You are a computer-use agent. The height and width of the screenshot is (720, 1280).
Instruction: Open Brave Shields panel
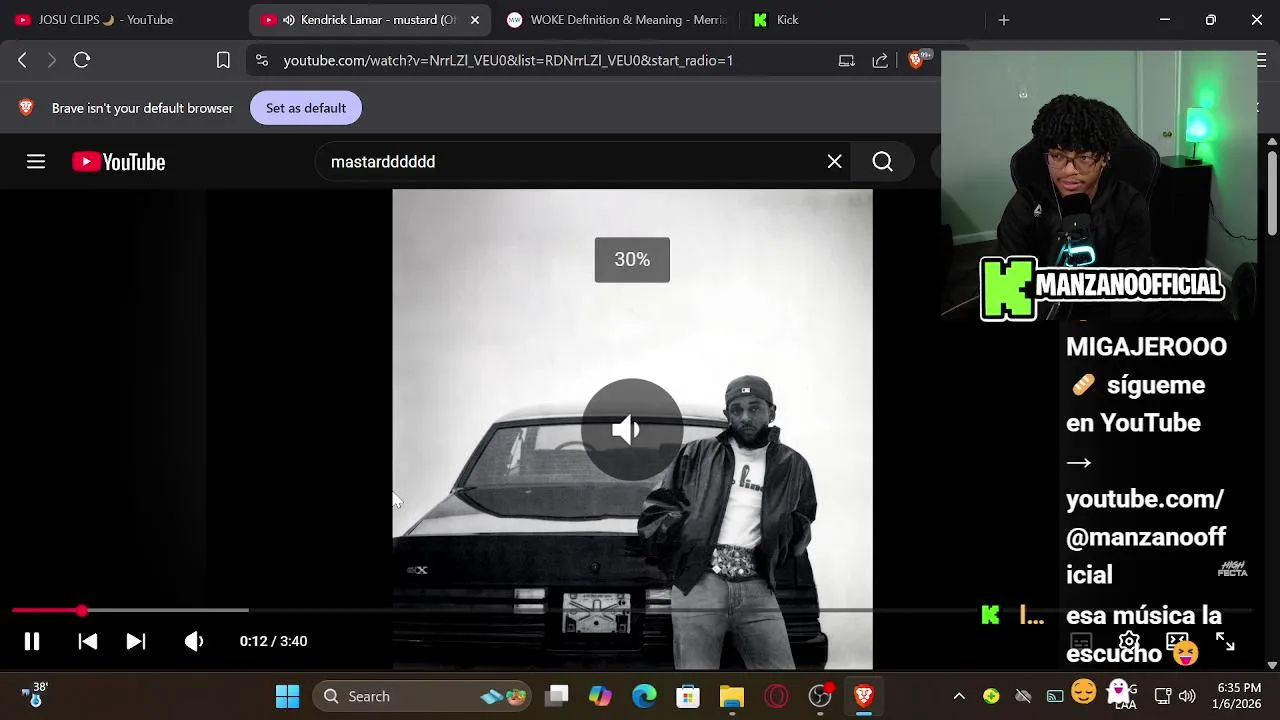pyautogui.click(x=916, y=60)
